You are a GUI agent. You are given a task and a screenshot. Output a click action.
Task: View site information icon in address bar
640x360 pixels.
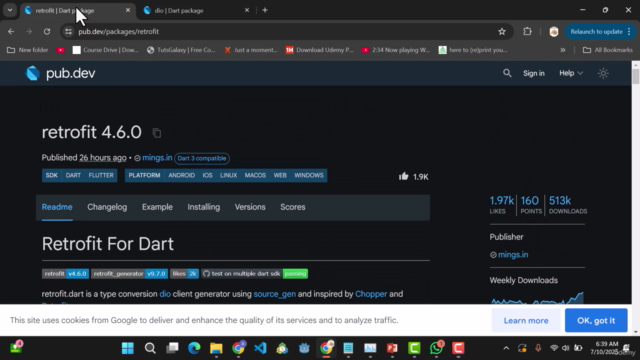68,31
